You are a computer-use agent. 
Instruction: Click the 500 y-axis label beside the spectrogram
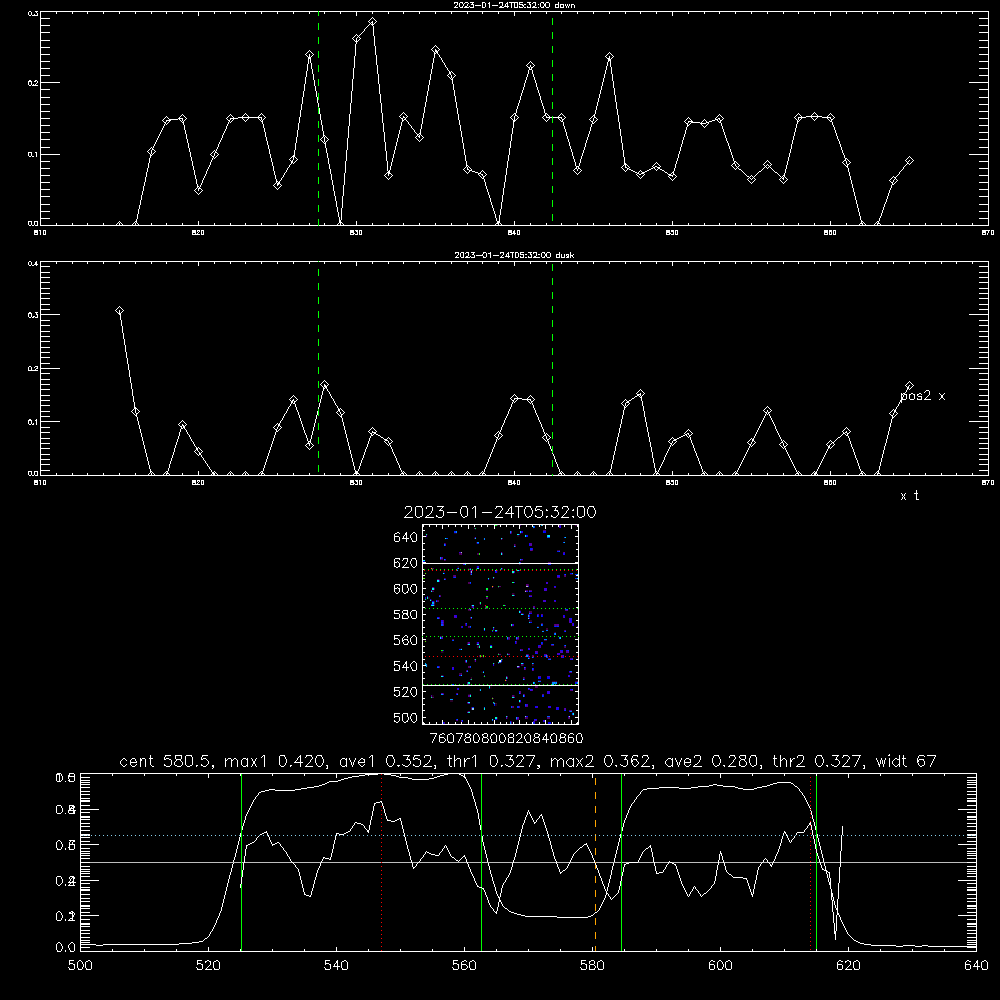406,717
